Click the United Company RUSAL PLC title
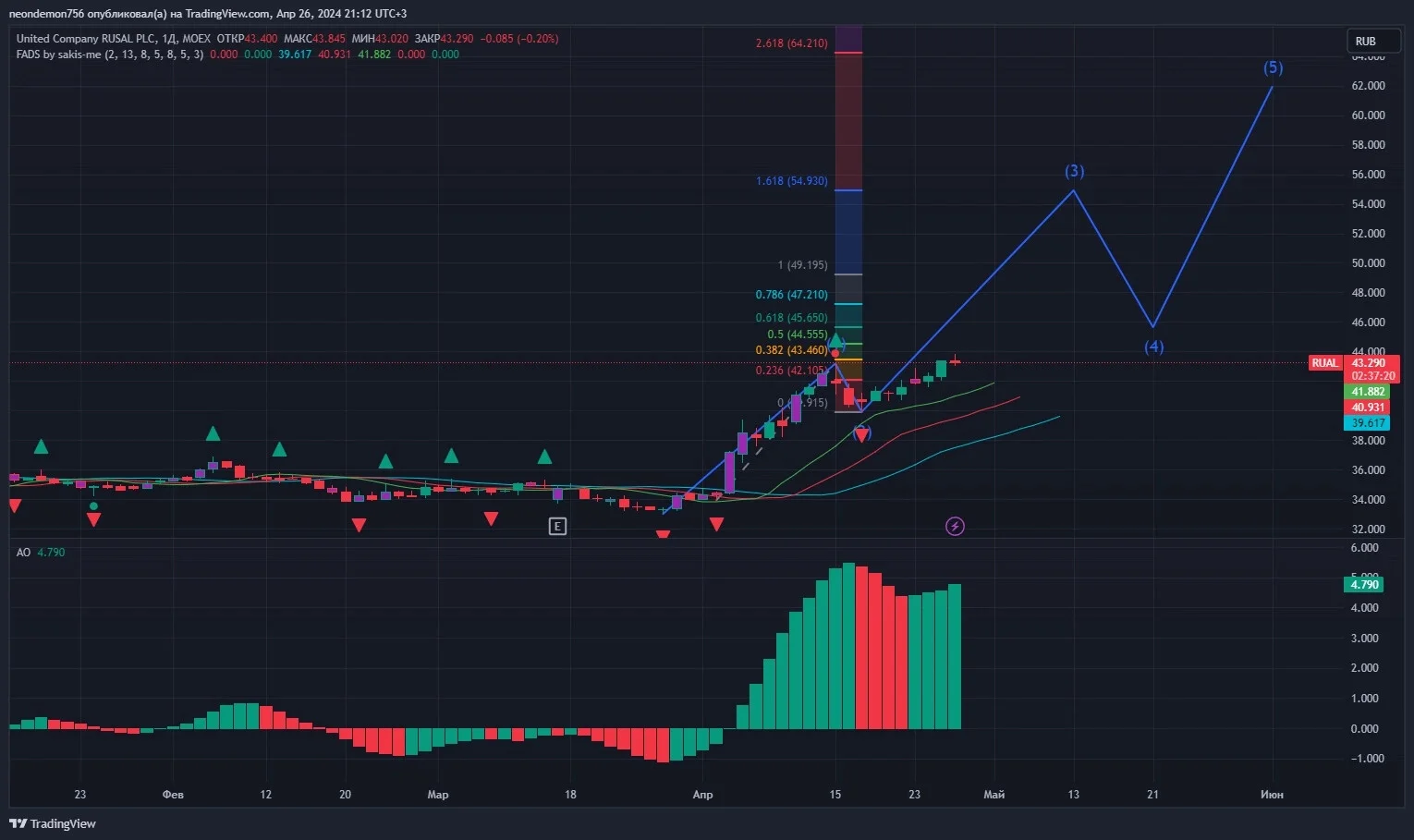Screen dimensions: 1414x840 pyautogui.click(x=86, y=39)
